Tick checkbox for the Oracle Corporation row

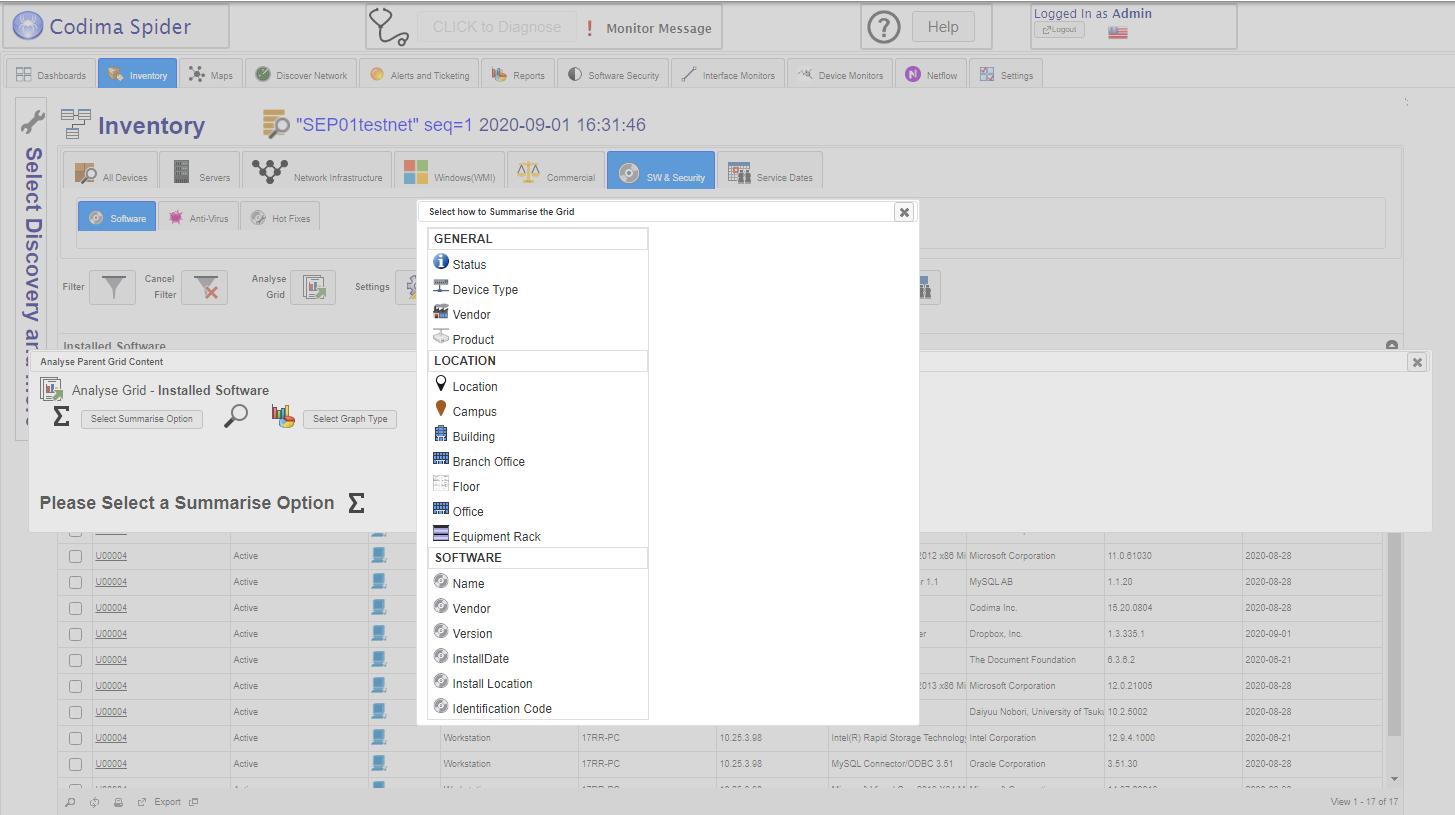point(75,764)
